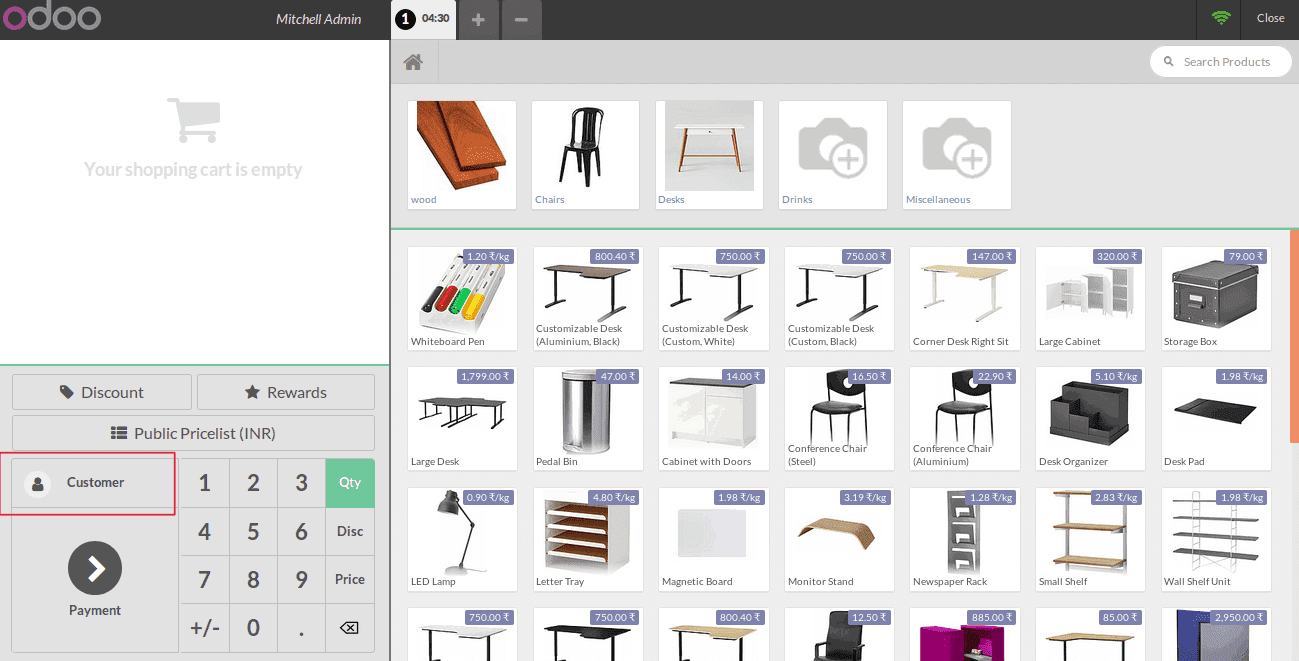Tap the decimal point numpad key
The height and width of the screenshot is (661, 1299).
coord(301,628)
